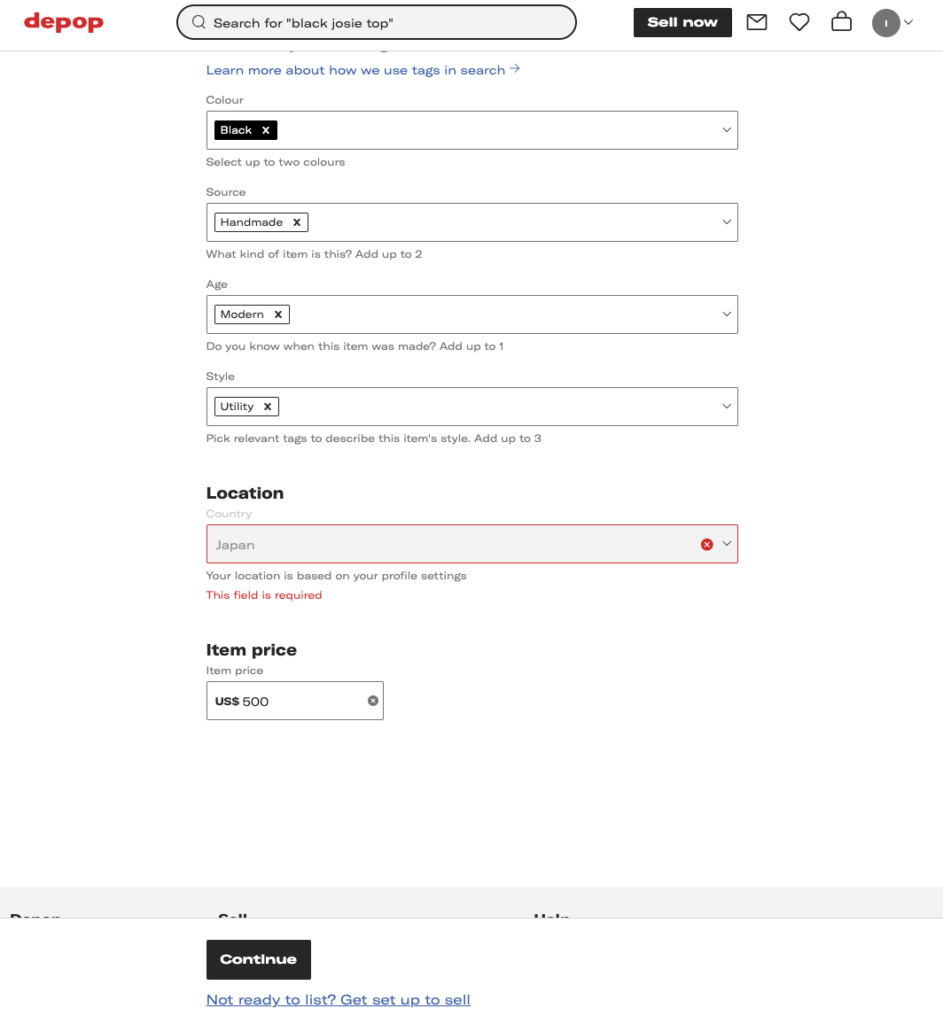Open the 'Get set up to sell' link

pos(338,1000)
